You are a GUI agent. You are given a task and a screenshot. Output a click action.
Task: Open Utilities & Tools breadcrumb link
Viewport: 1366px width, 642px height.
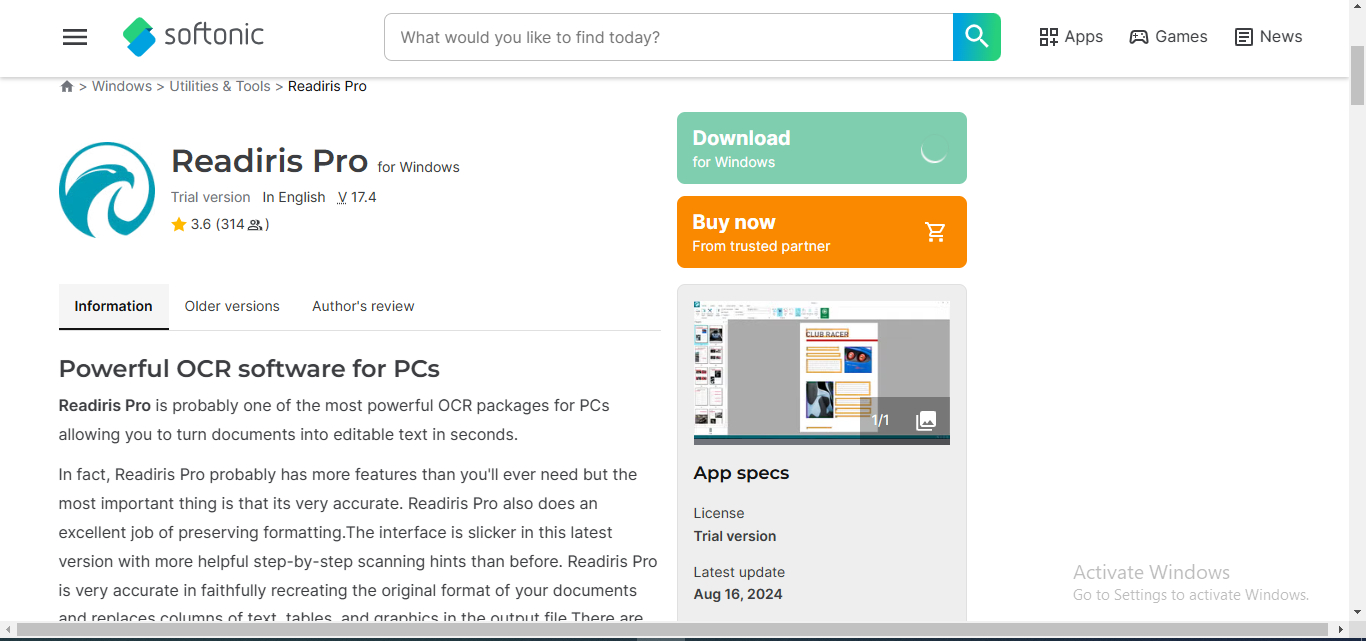coord(220,87)
